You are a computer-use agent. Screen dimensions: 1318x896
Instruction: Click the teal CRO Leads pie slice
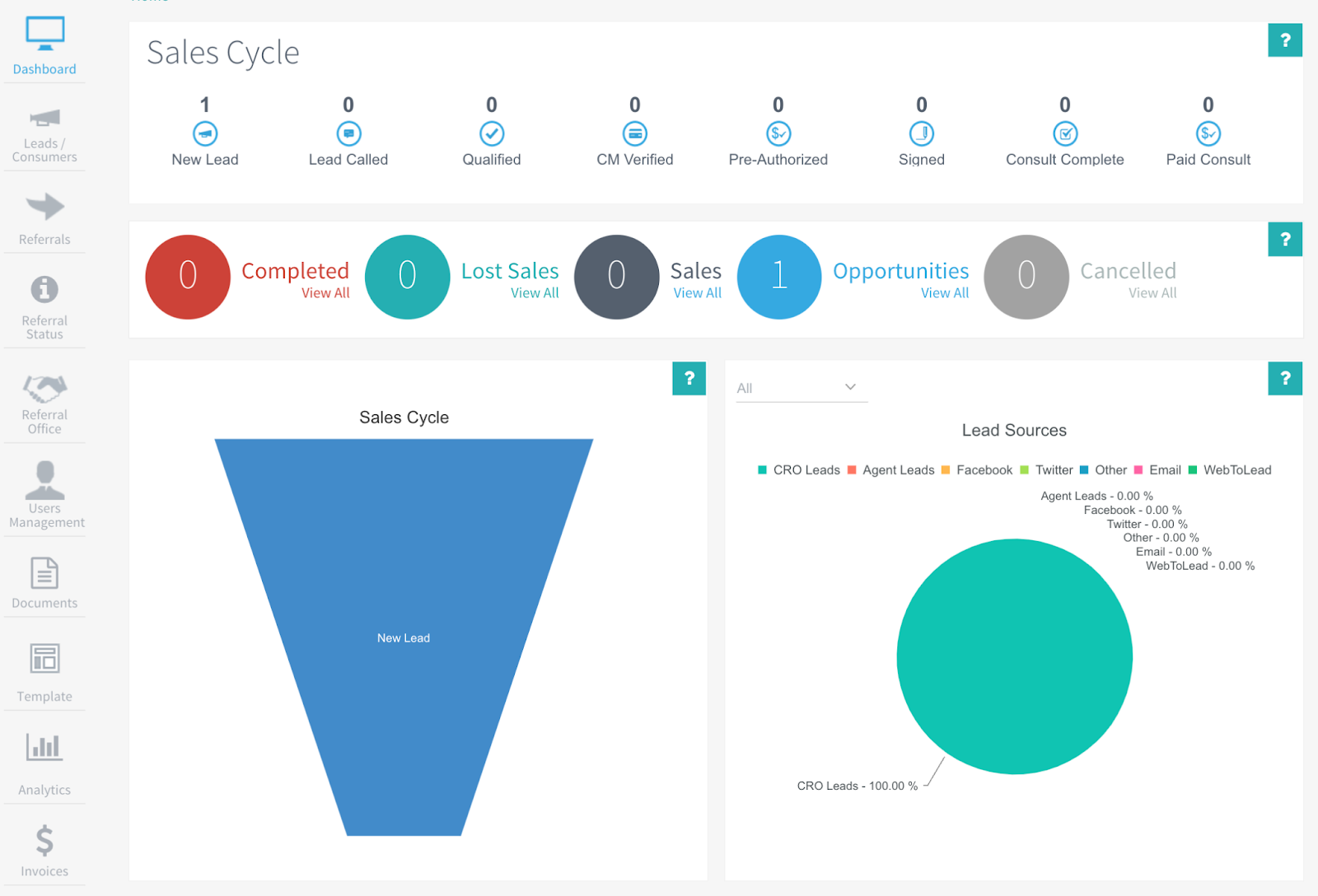click(x=1015, y=656)
